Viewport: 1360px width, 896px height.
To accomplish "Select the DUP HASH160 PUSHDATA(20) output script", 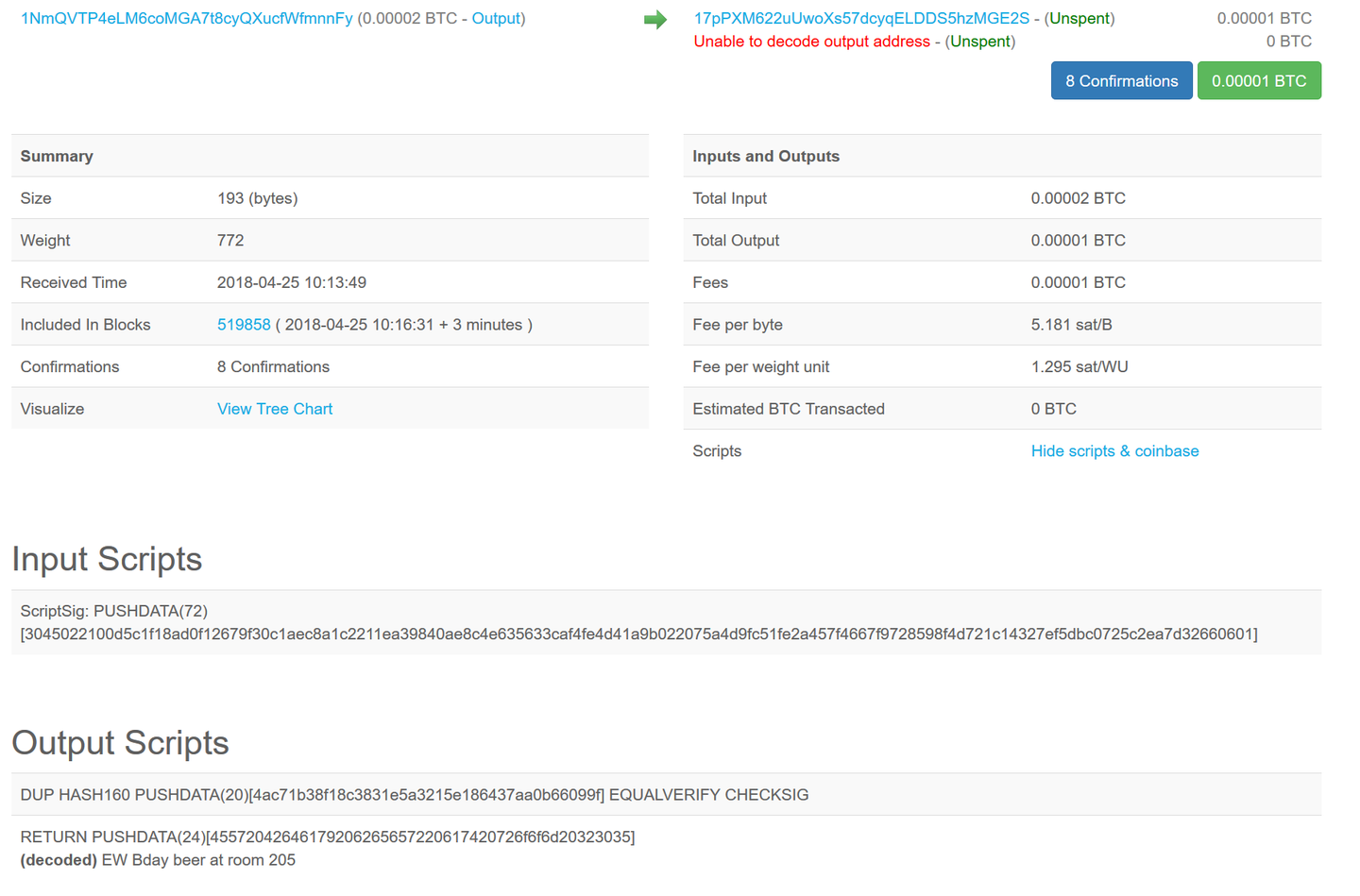I will (415, 795).
